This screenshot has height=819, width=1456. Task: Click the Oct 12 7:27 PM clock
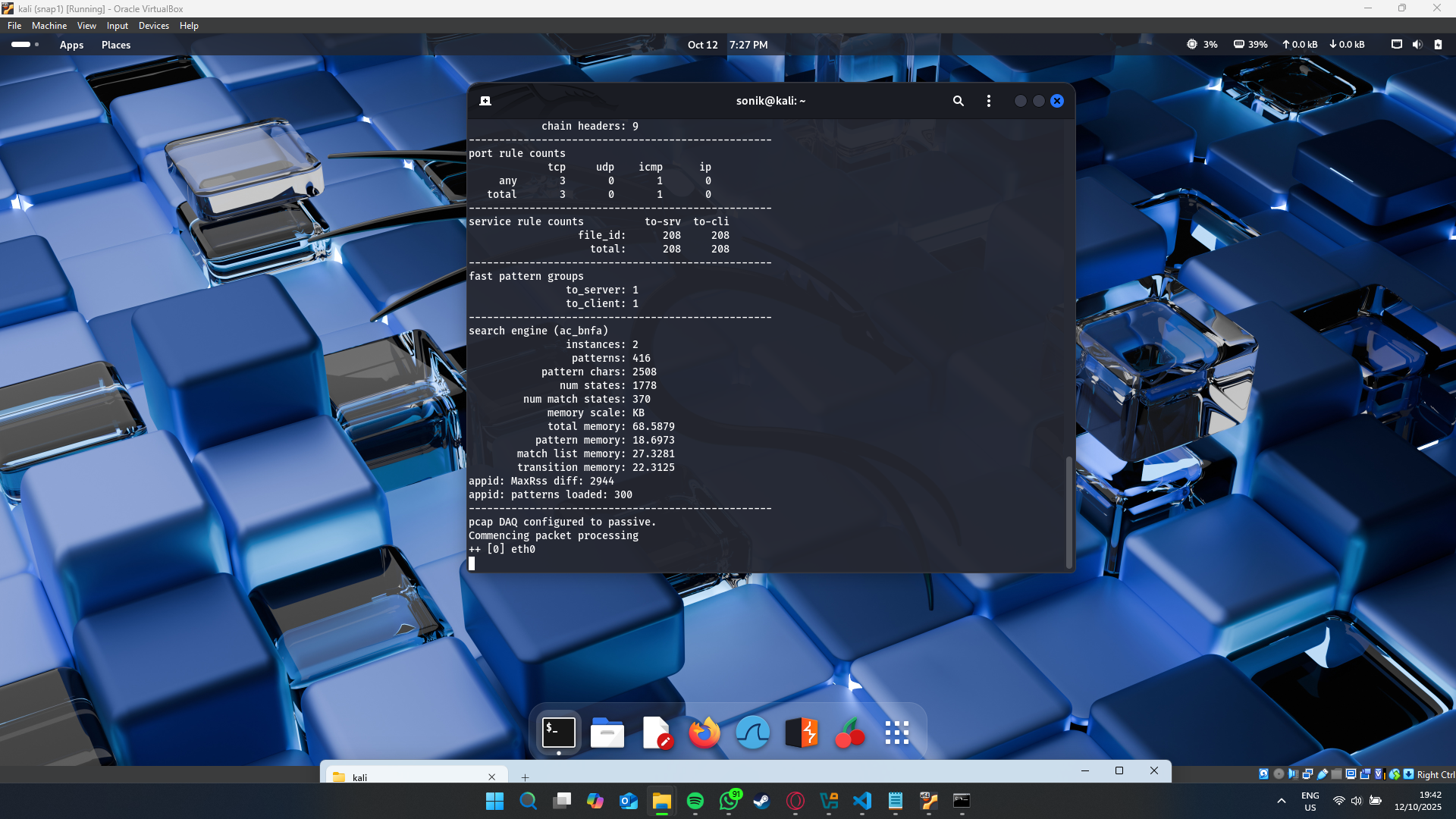click(728, 45)
